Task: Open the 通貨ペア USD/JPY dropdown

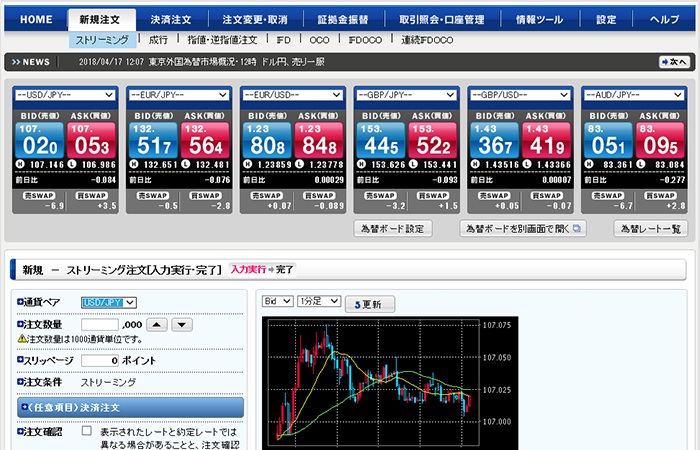Action: 108,302
